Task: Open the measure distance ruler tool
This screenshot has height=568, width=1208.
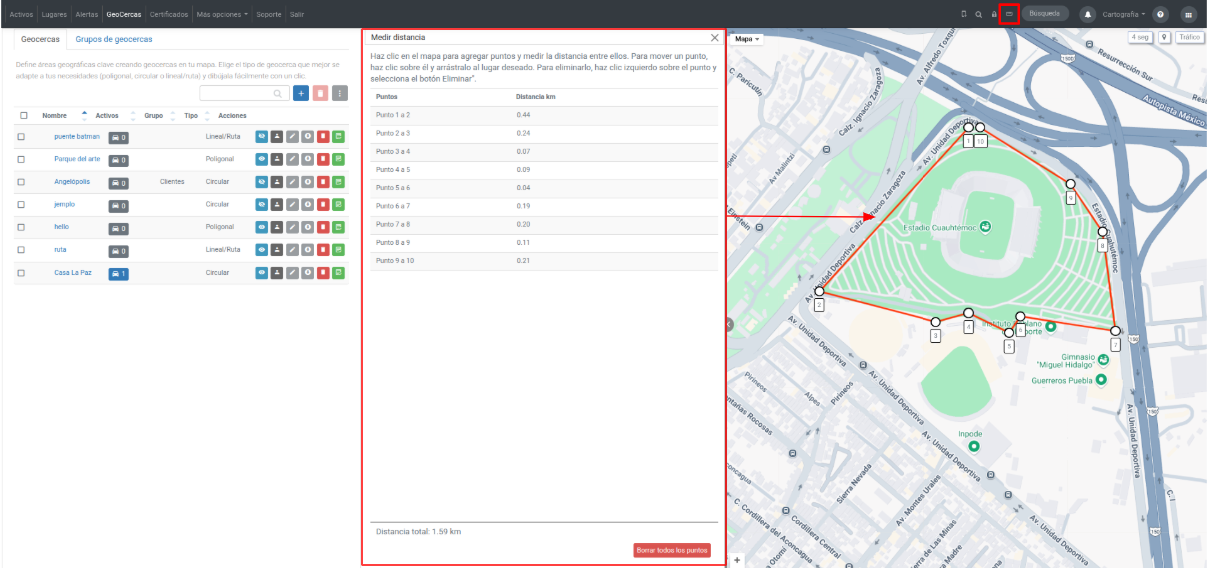Action: tap(1009, 14)
